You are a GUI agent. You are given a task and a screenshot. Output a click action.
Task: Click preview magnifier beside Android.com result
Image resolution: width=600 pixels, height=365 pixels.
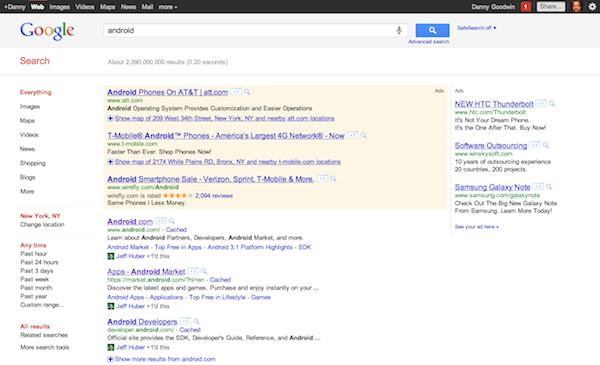[x=172, y=221]
